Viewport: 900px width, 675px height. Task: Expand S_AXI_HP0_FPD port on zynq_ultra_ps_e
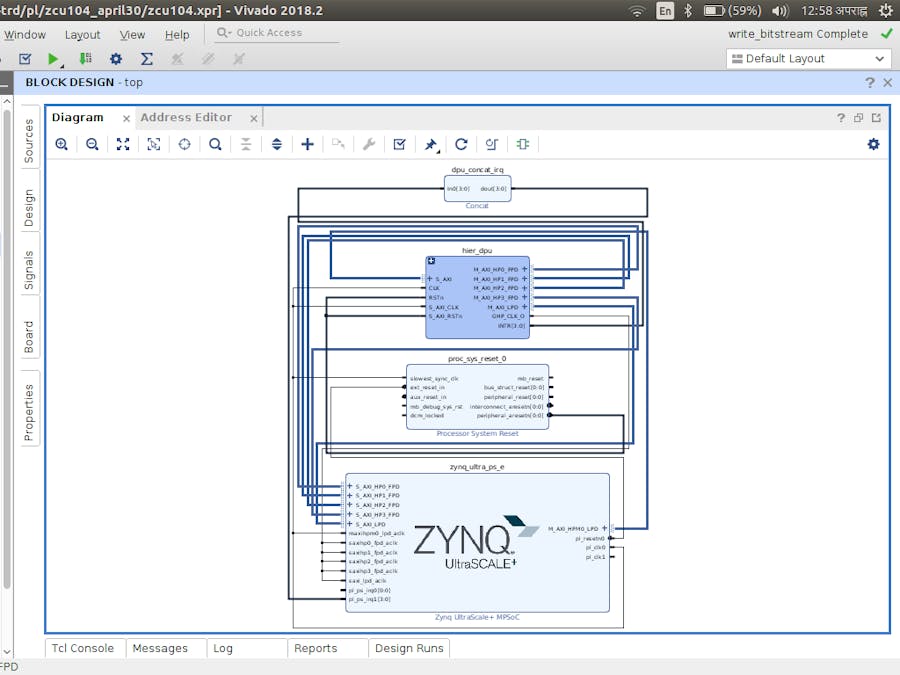point(350,487)
